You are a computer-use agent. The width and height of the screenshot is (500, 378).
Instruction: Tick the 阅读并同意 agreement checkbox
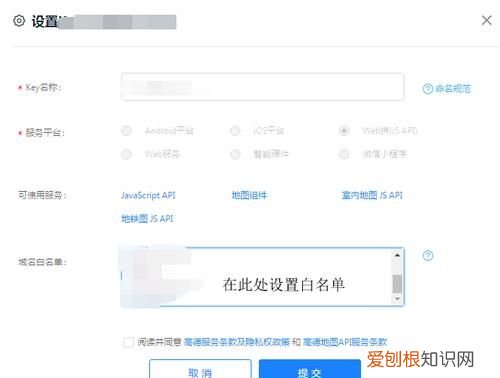(x=128, y=342)
